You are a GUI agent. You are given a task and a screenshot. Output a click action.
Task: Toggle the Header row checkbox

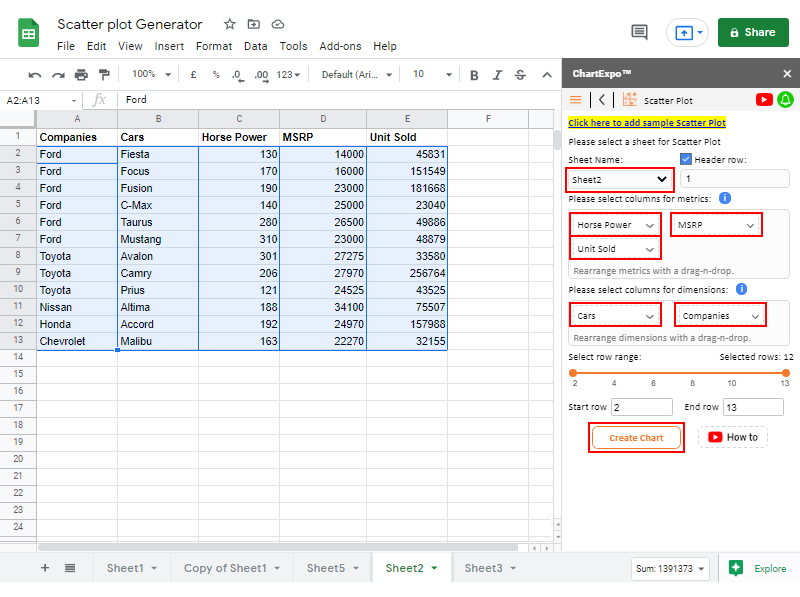click(686, 159)
